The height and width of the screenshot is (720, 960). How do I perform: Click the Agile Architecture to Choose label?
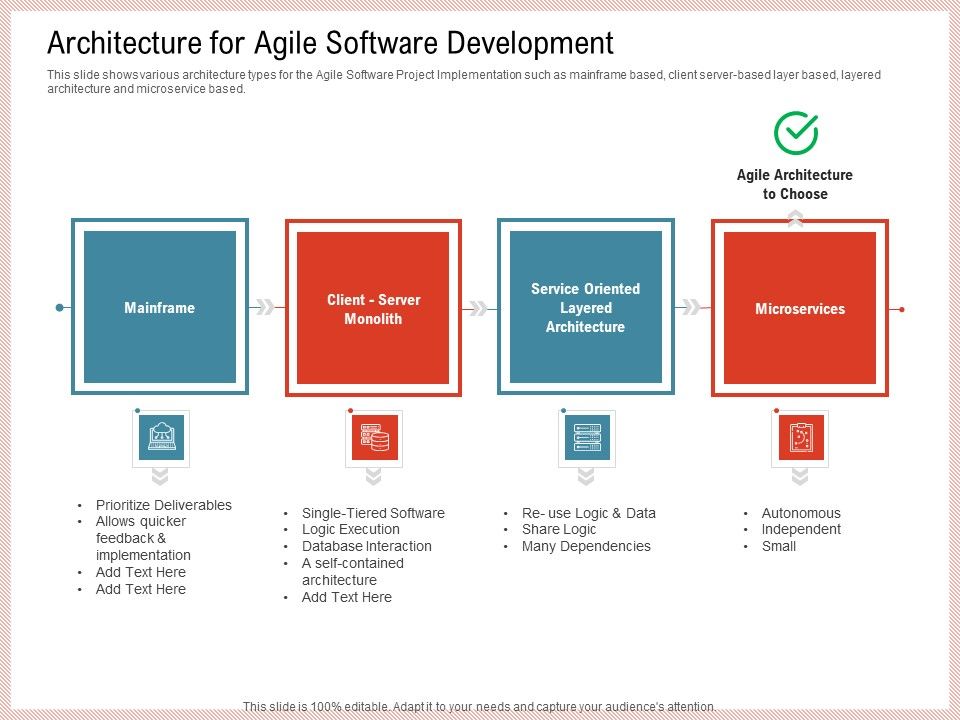[795, 184]
